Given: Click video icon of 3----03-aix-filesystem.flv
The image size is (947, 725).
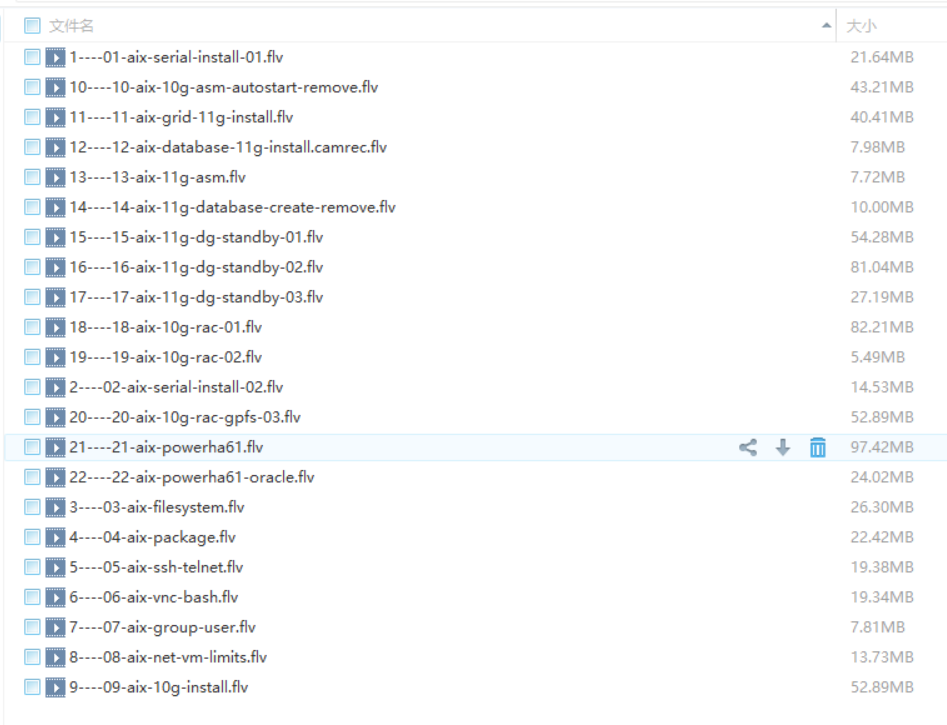Looking at the screenshot, I should tap(56, 508).
